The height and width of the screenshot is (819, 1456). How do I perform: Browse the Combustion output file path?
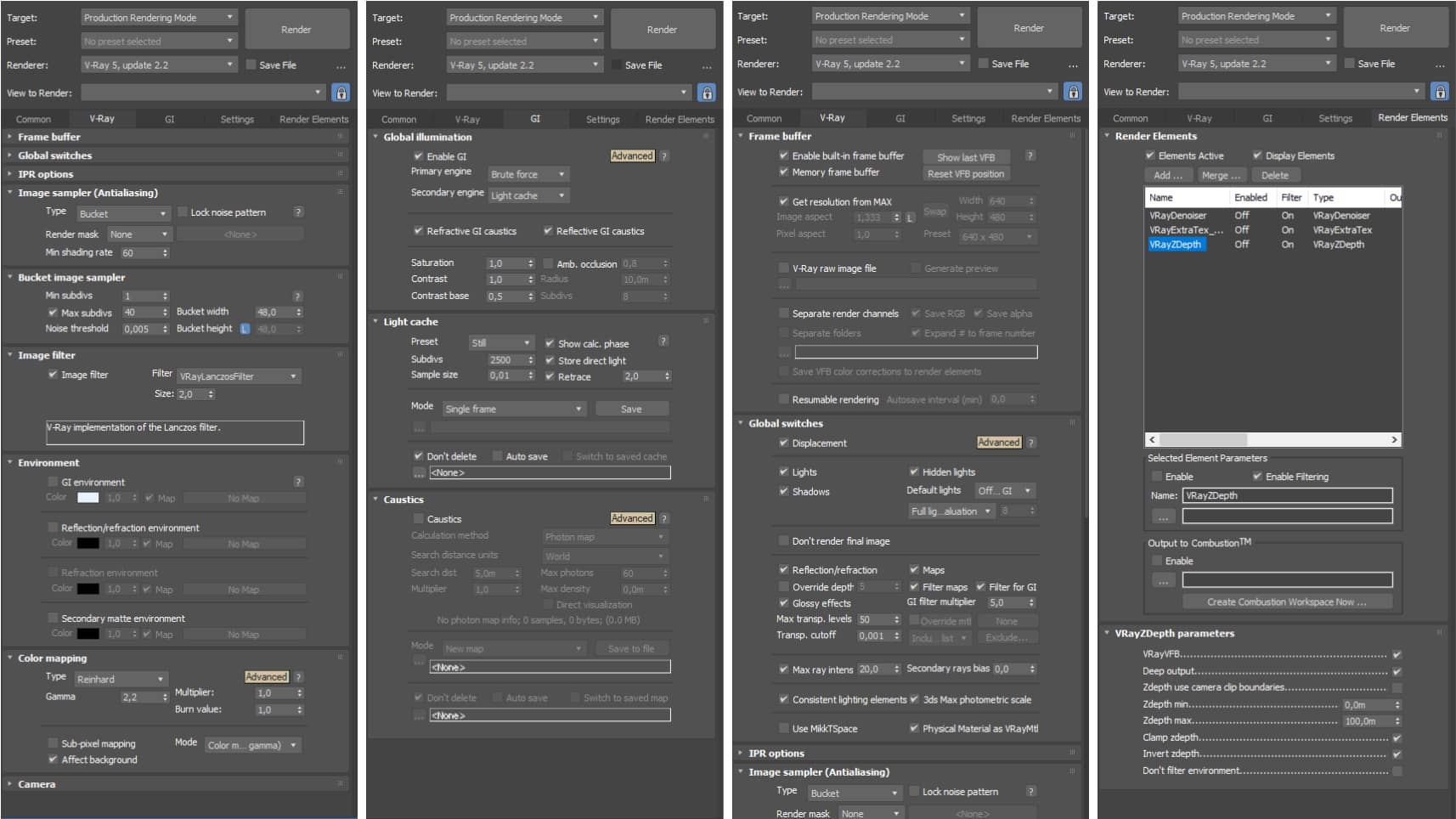point(1163,579)
